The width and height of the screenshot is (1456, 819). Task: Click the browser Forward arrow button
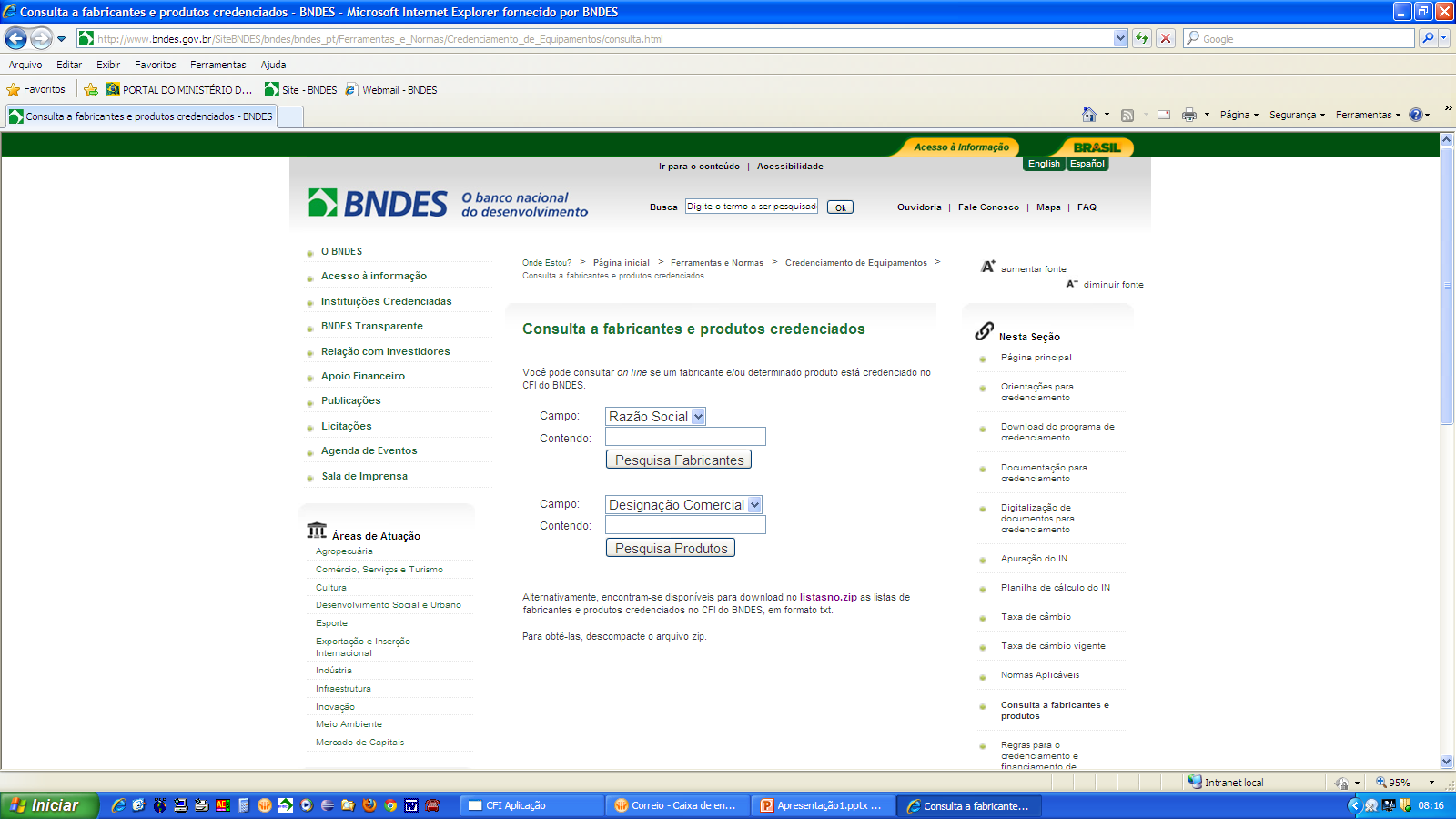point(41,38)
